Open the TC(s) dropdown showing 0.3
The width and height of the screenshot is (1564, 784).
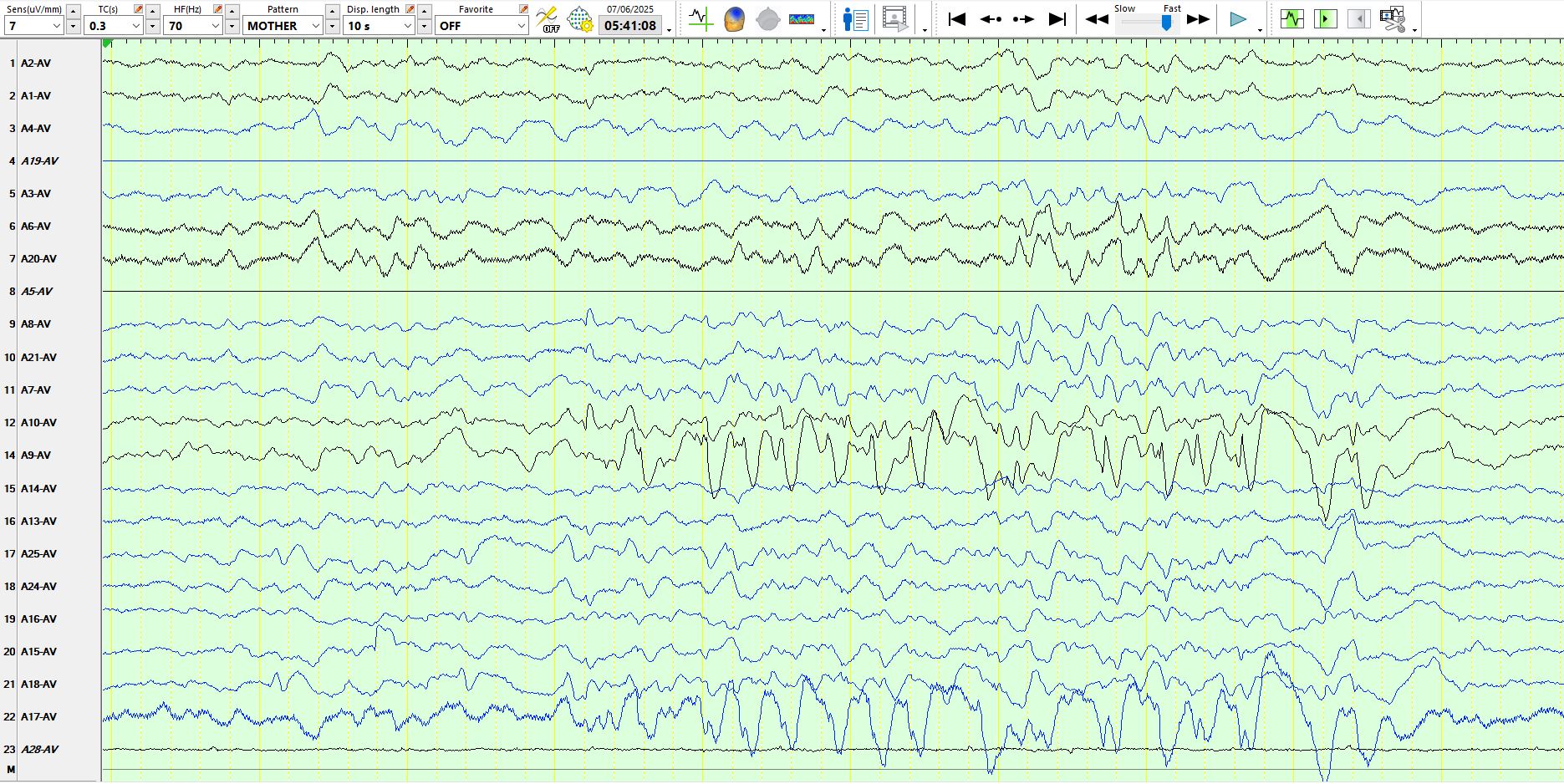(x=114, y=26)
